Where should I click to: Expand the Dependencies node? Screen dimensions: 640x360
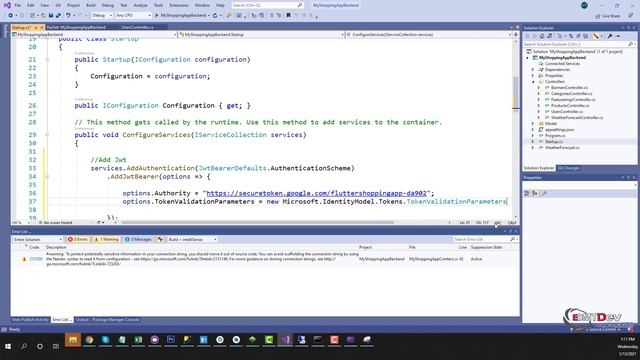pos(533,70)
